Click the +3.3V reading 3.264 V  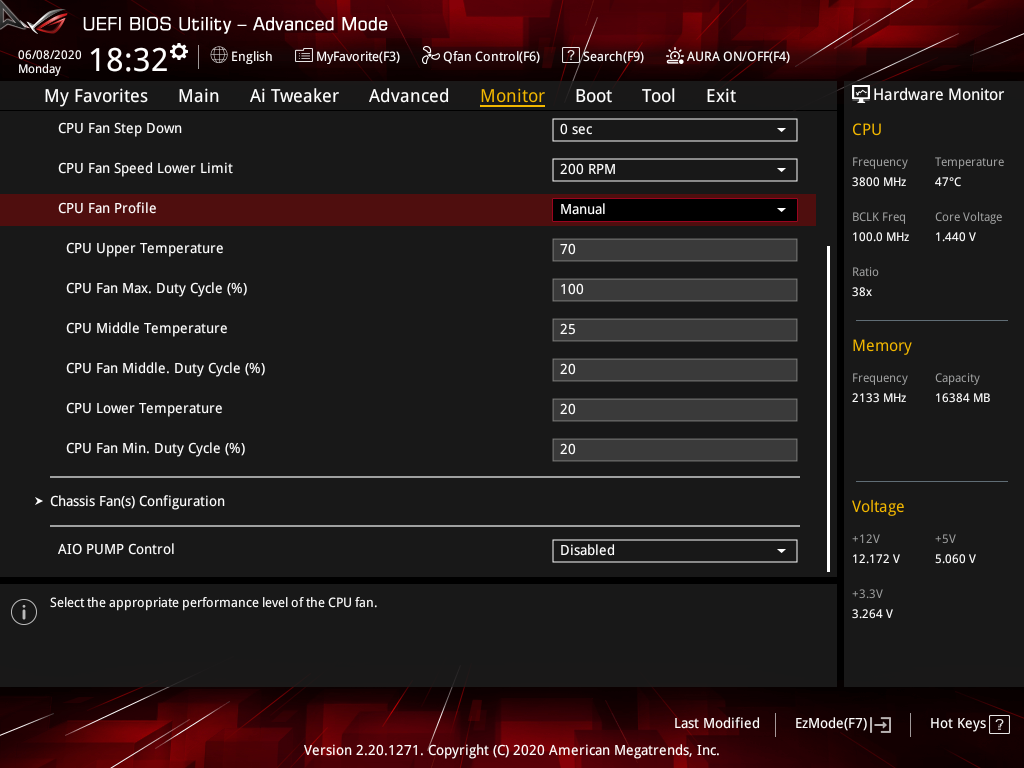coord(872,614)
